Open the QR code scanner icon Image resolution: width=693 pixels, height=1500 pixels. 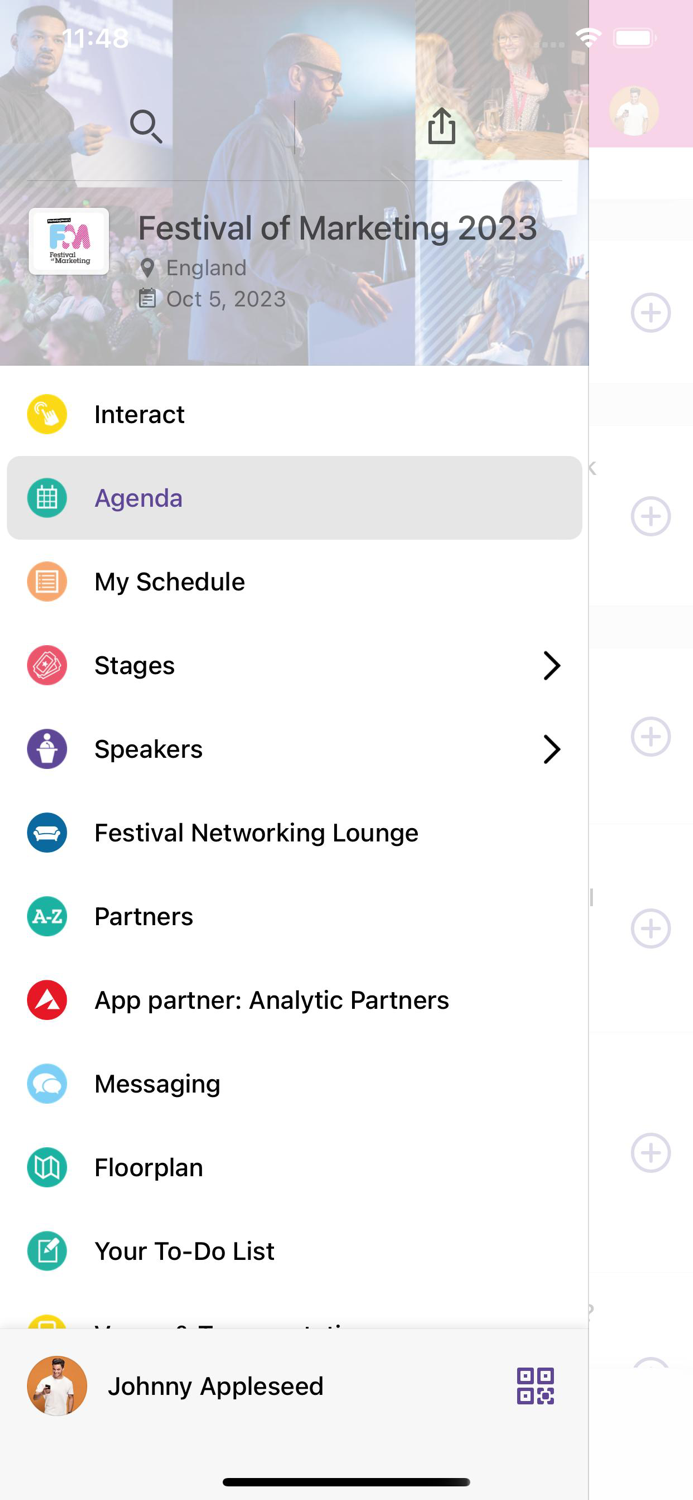point(536,1386)
